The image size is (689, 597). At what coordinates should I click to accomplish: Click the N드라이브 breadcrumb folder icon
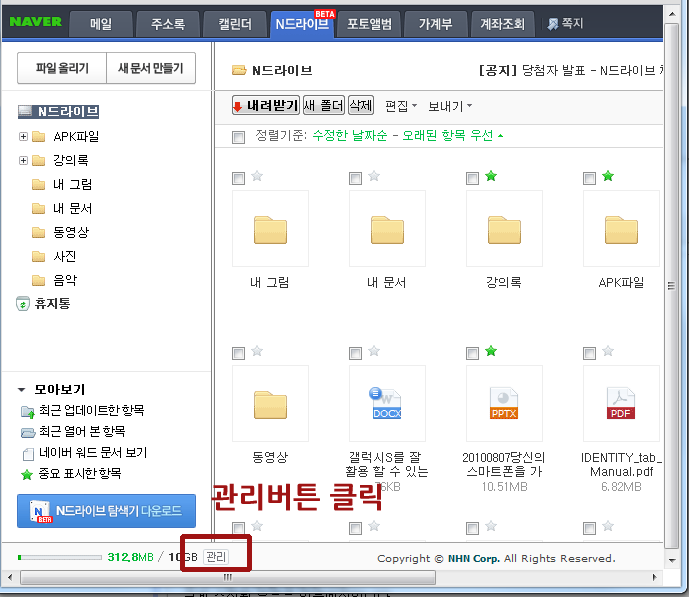(x=239, y=70)
